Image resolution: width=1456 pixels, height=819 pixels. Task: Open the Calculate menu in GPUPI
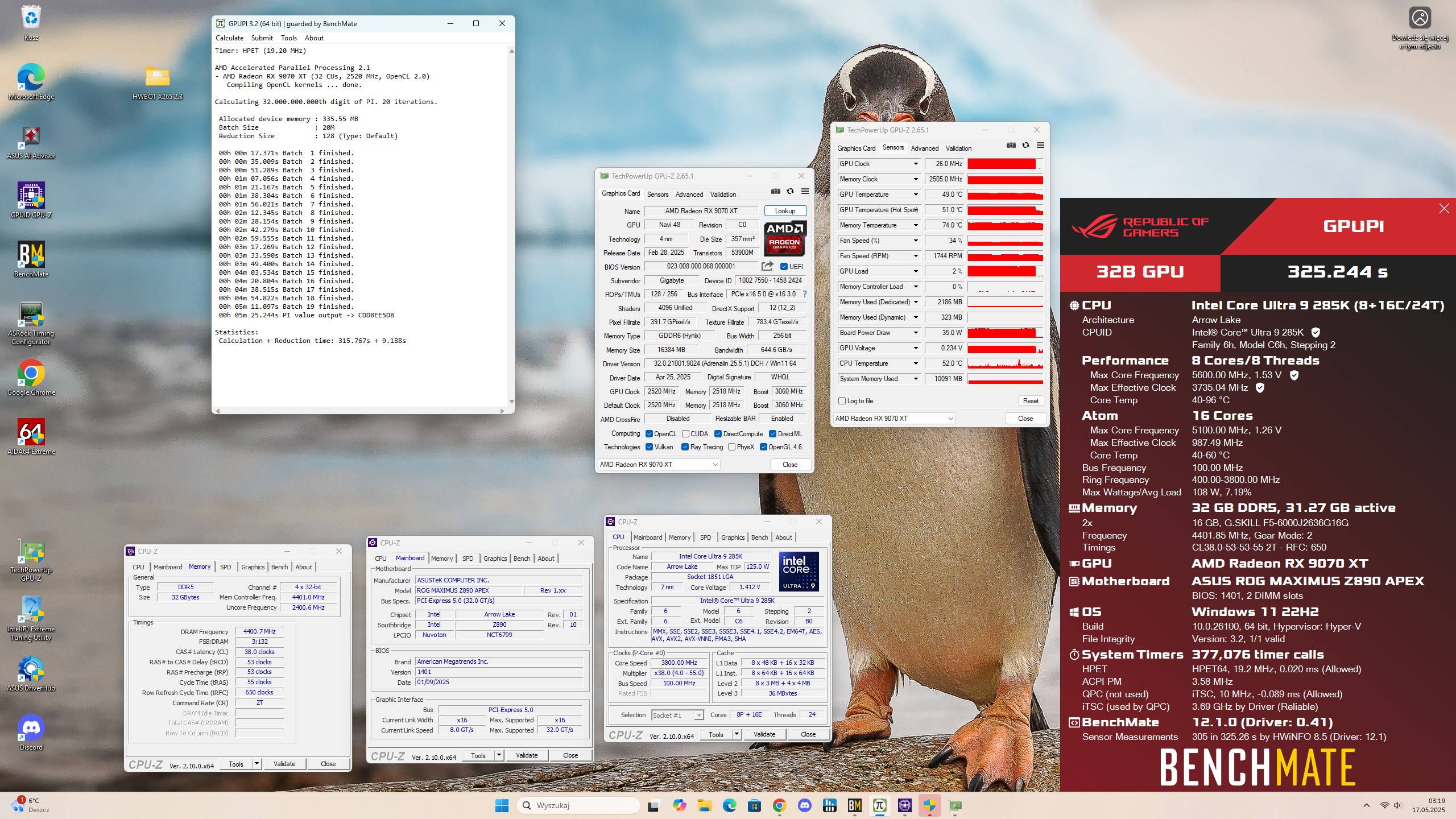pyautogui.click(x=229, y=38)
